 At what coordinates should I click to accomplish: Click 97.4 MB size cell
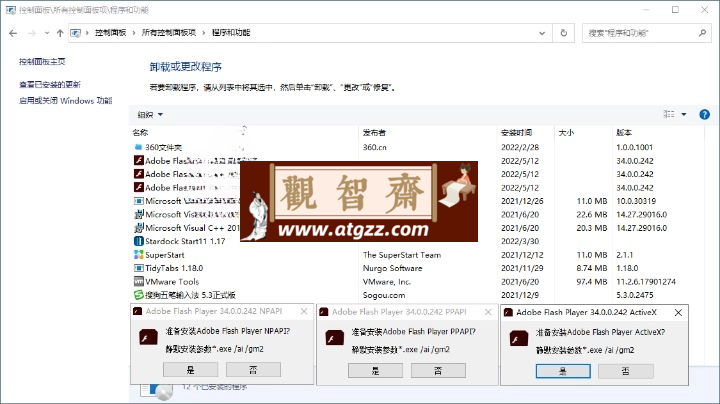click(592, 281)
